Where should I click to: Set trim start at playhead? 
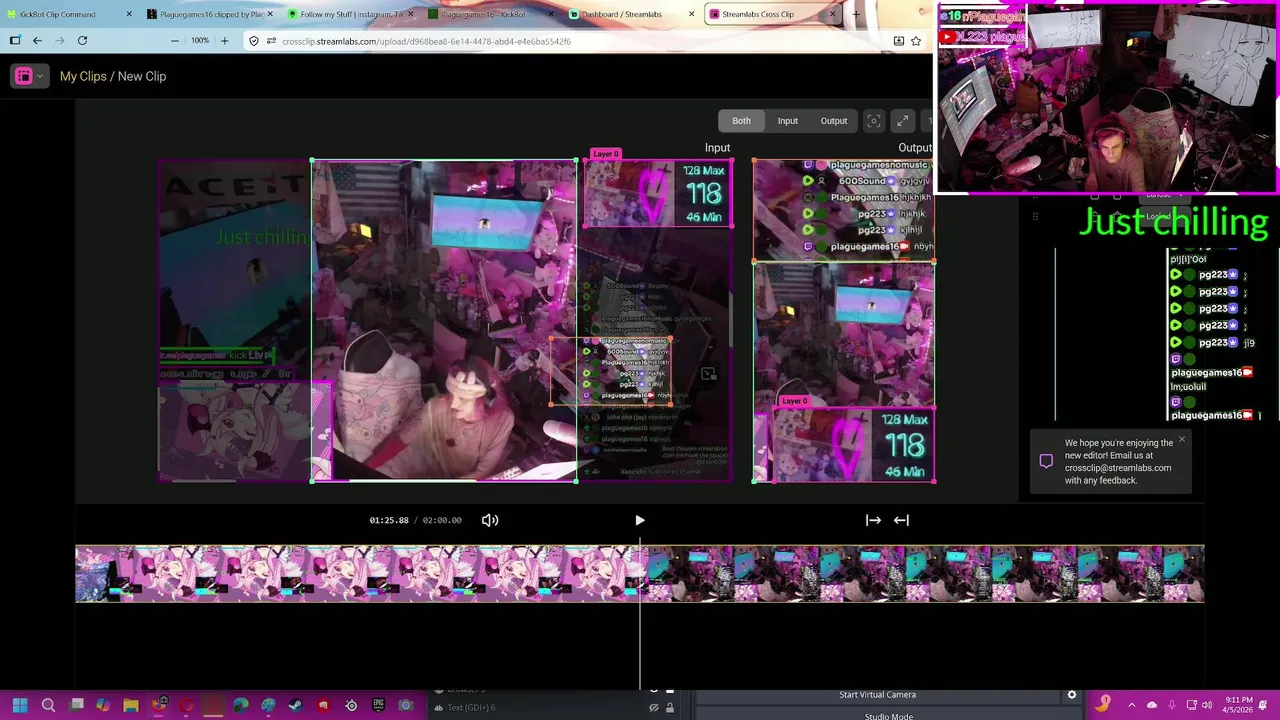(x=873, y=520)
